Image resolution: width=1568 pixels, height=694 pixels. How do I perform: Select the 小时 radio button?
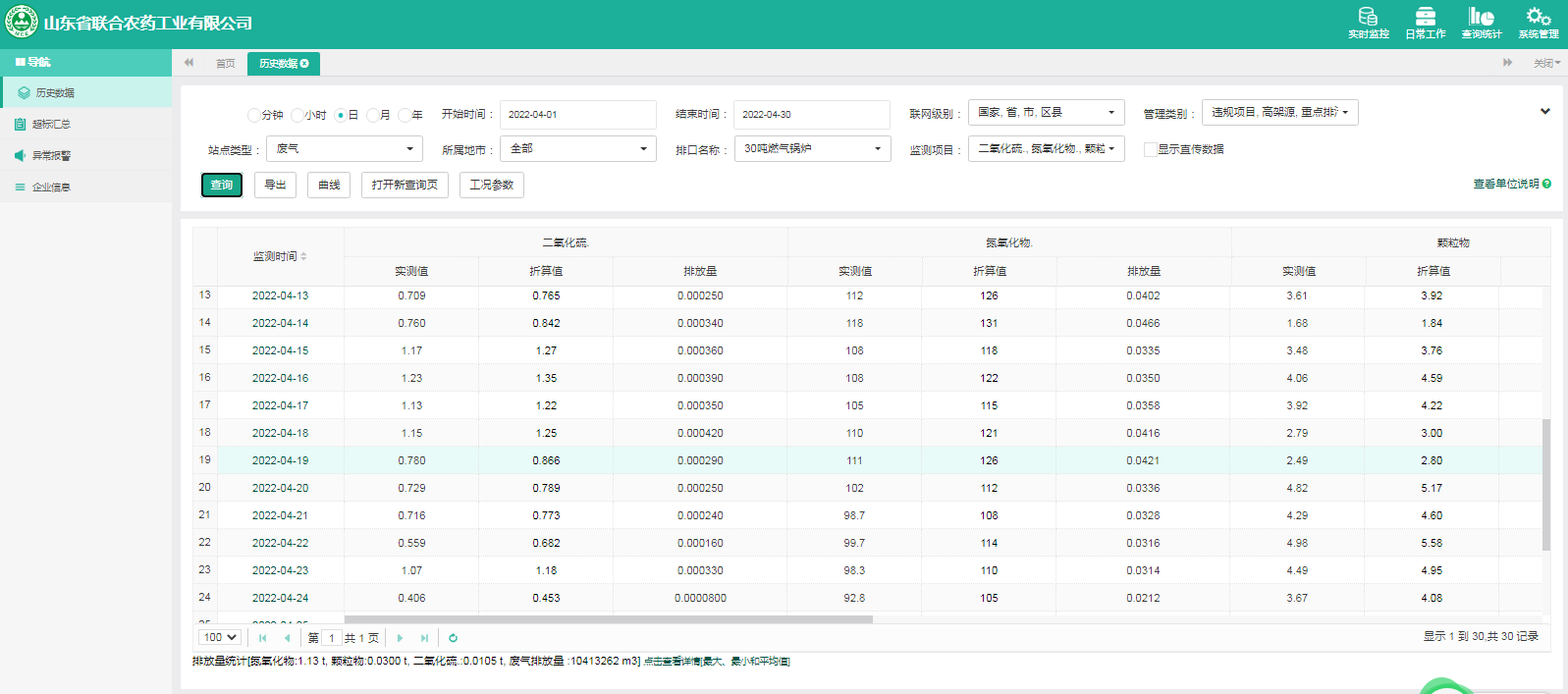pyautogui.click(x=297, y=116)
